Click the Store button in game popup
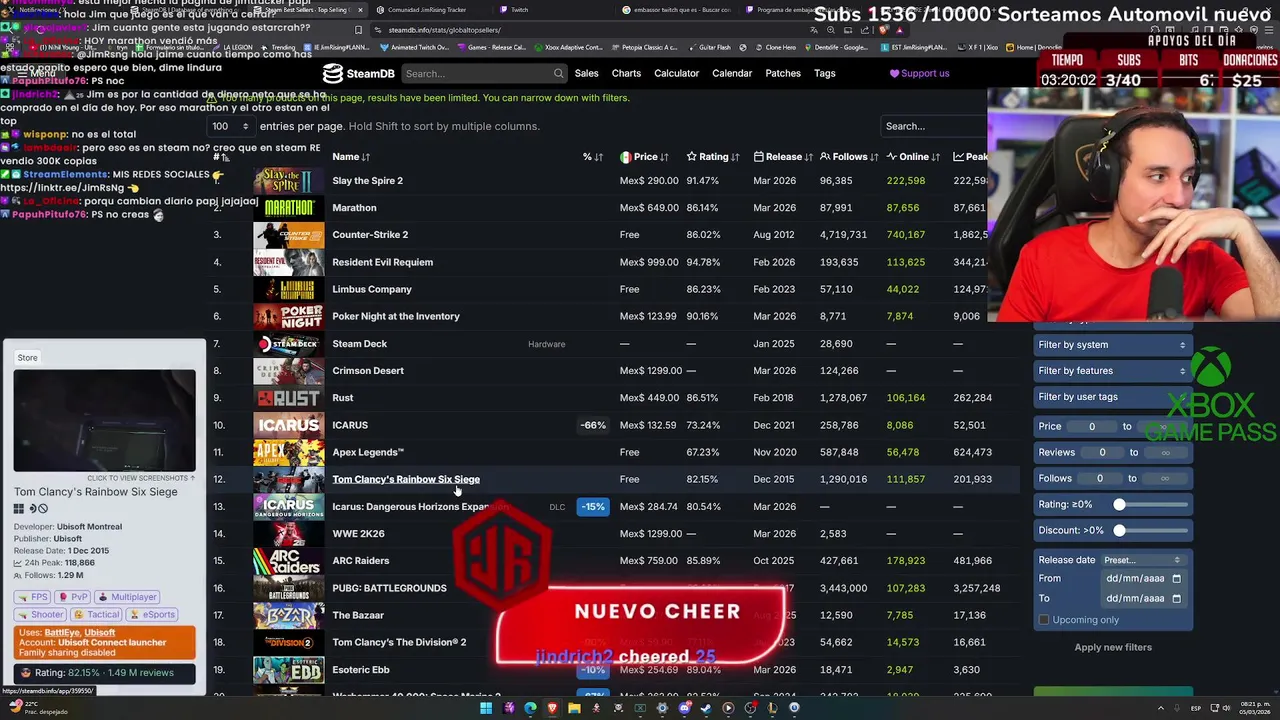The height and width of the screenshot is (720, 1280). (x=27, y=357)
